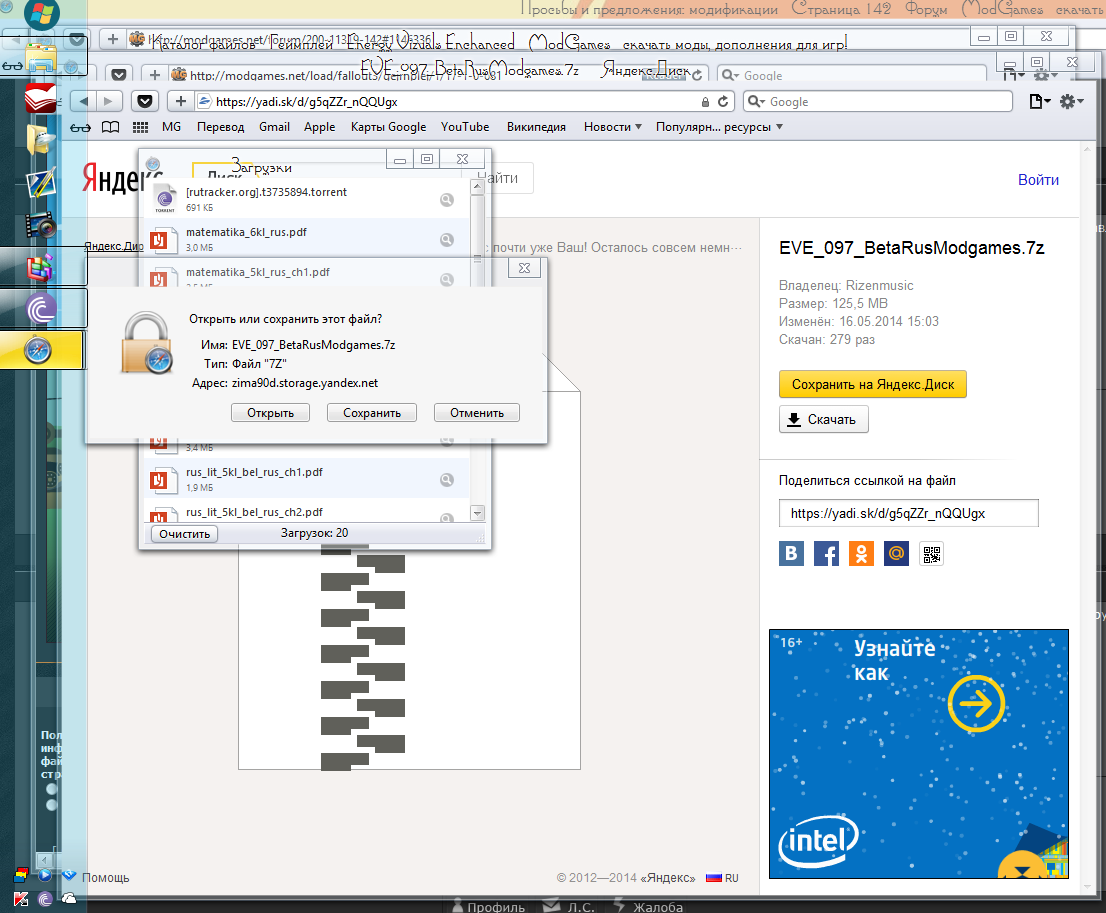
Task: Open the video camera film taskbar icon
Action: [x=41, y=226]
